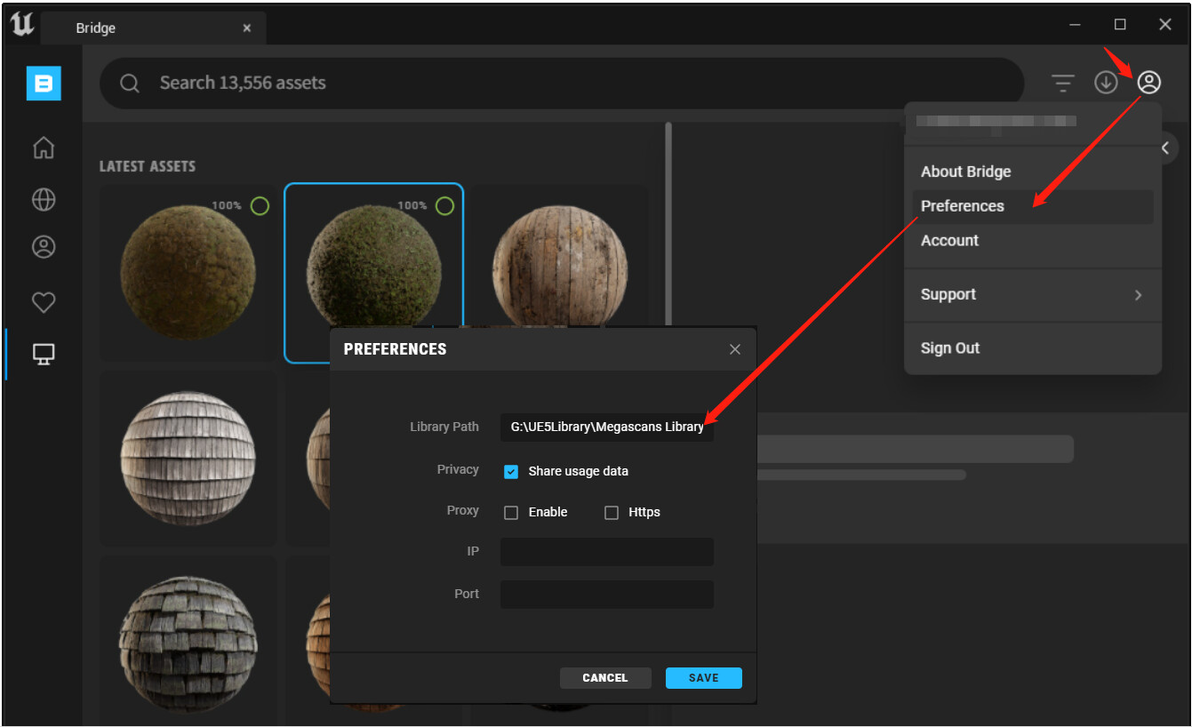Image resolution: width=1192 pixels, height=727 pixels.
Task: Open the Support menu entry
Action: coord(1032,294)
